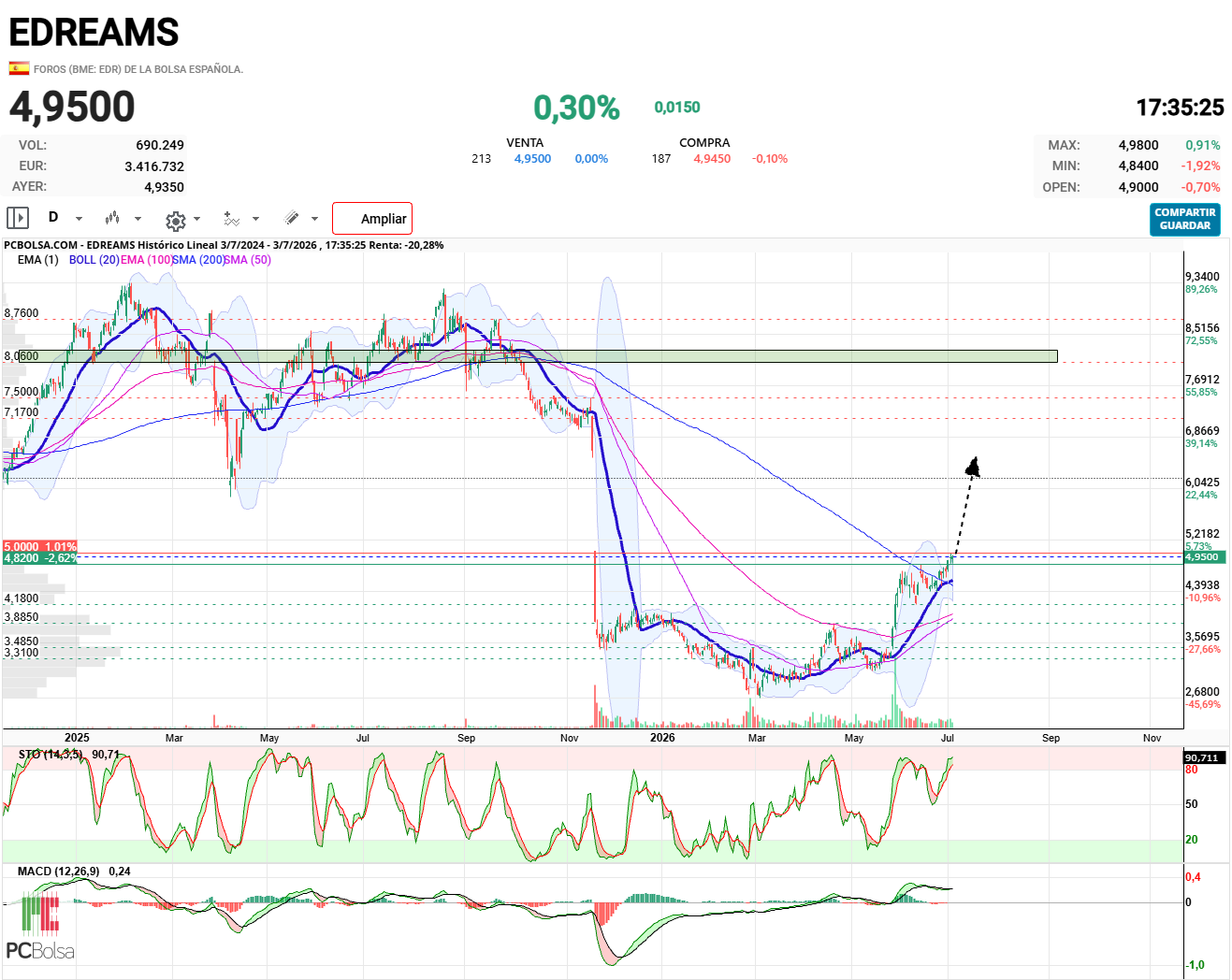Toggle the BOLL (20) indicator label

point(94,260)
